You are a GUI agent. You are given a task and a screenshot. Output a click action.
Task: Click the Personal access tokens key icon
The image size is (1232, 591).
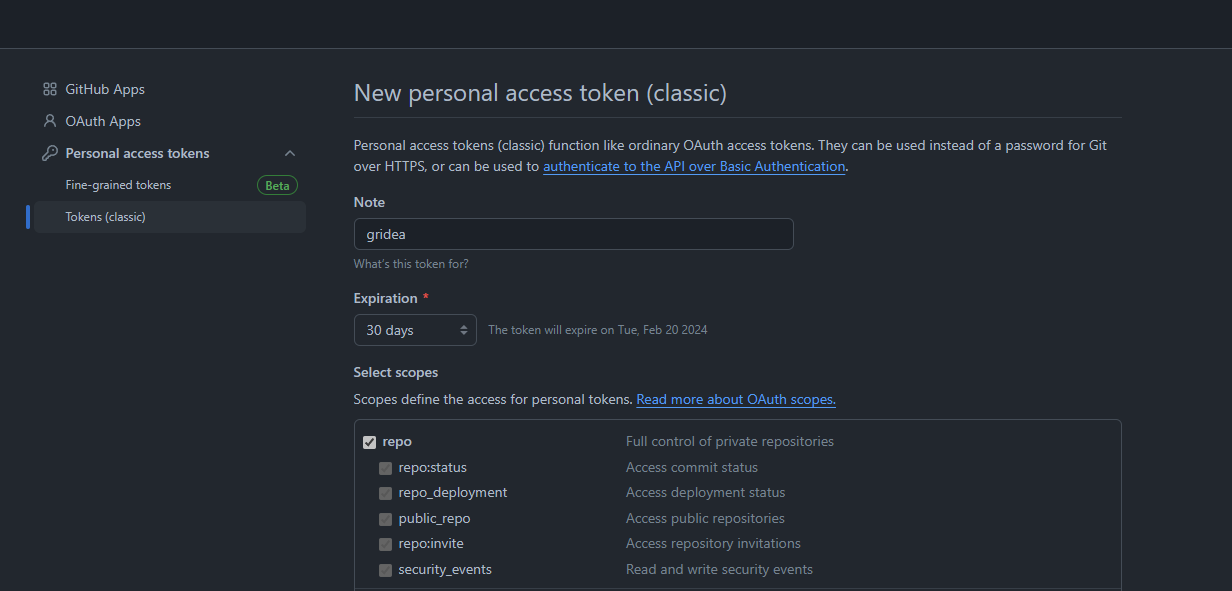click(x=50, y=153)
